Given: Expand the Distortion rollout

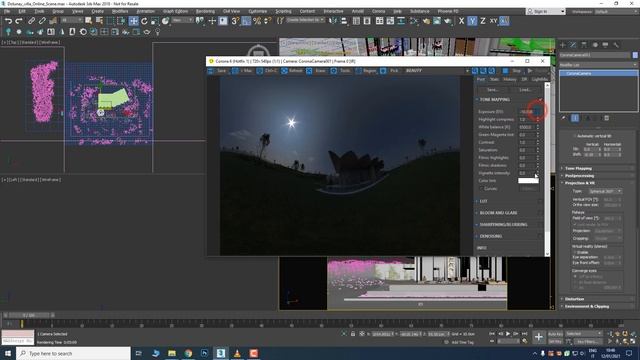Looking at the screenshot, I should pyautogui.click(x=574, y=299).
